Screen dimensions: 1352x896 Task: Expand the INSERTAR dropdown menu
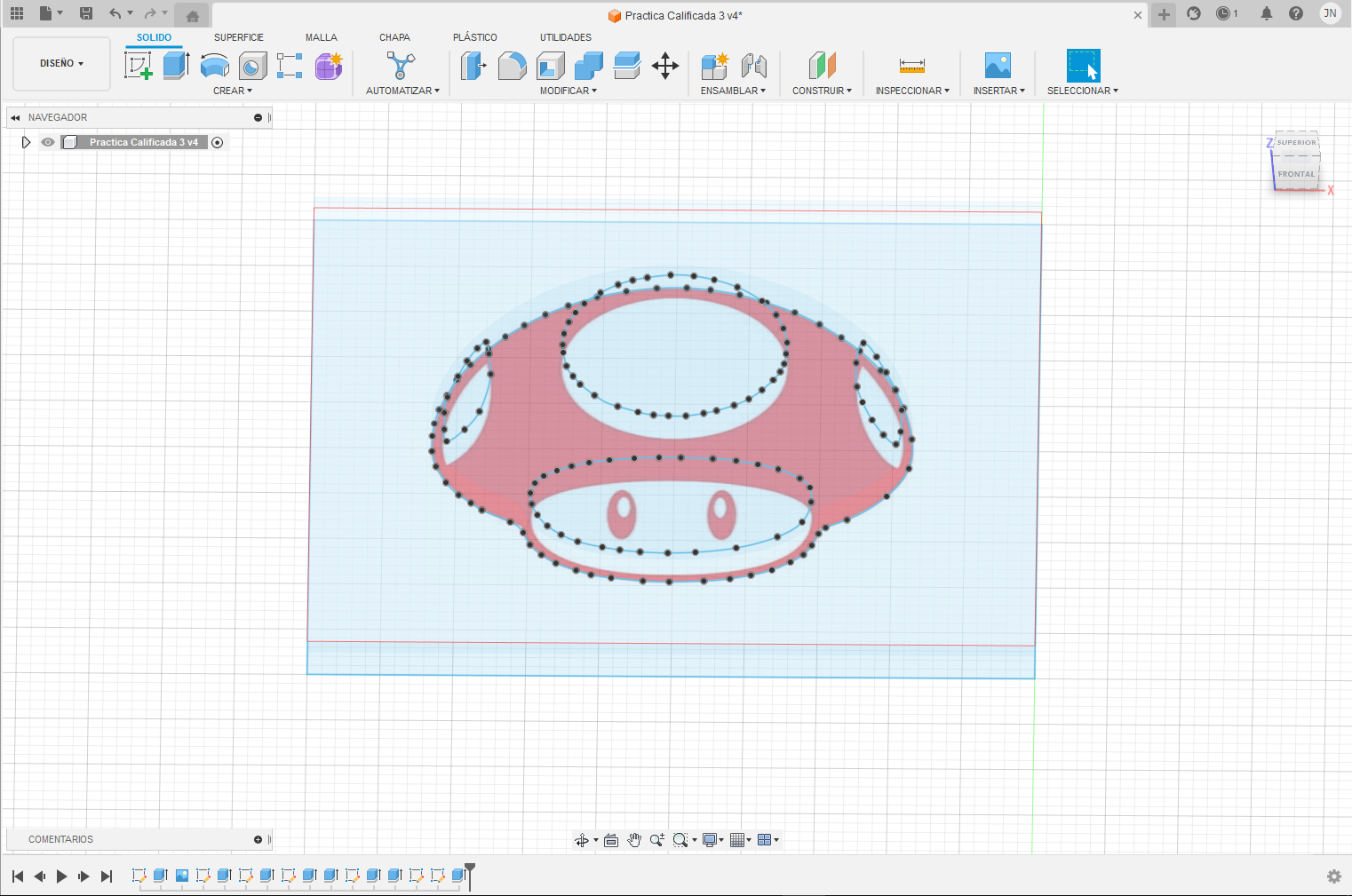[998, 91]
